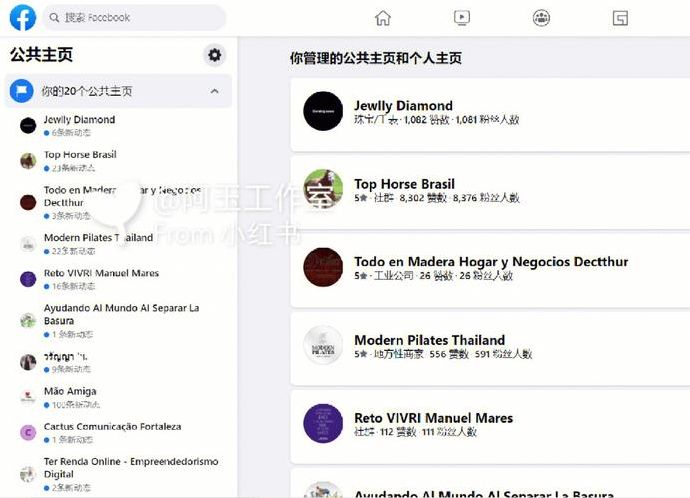Screen dimensions: 690x498
Task: Click '6条新动态' under Jewlly Diamond
Action: [x=71, y=132]
